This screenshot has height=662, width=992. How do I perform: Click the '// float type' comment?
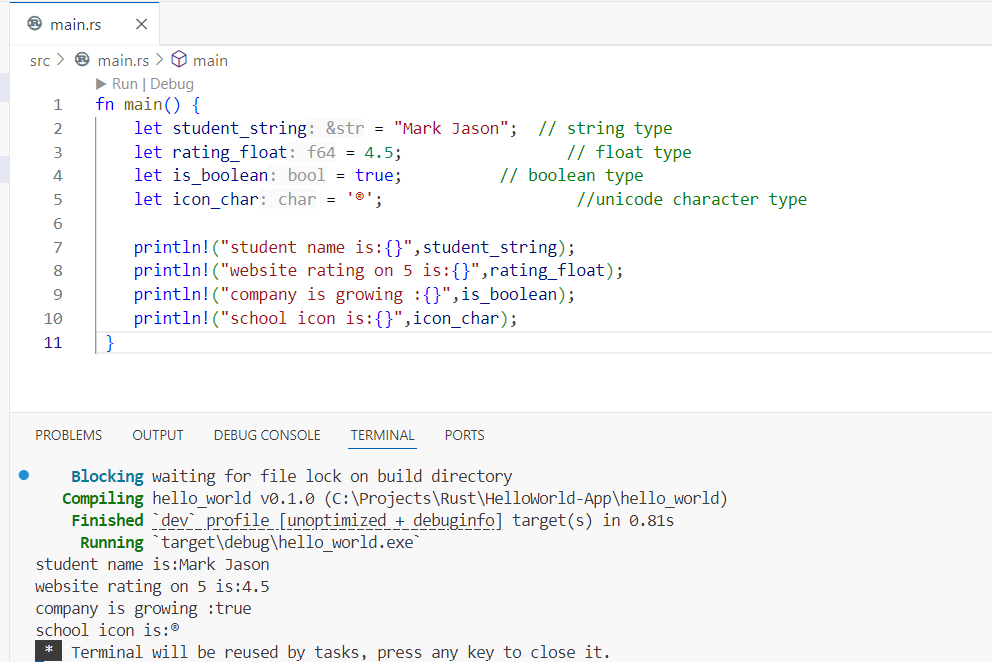tap(629, 153)
